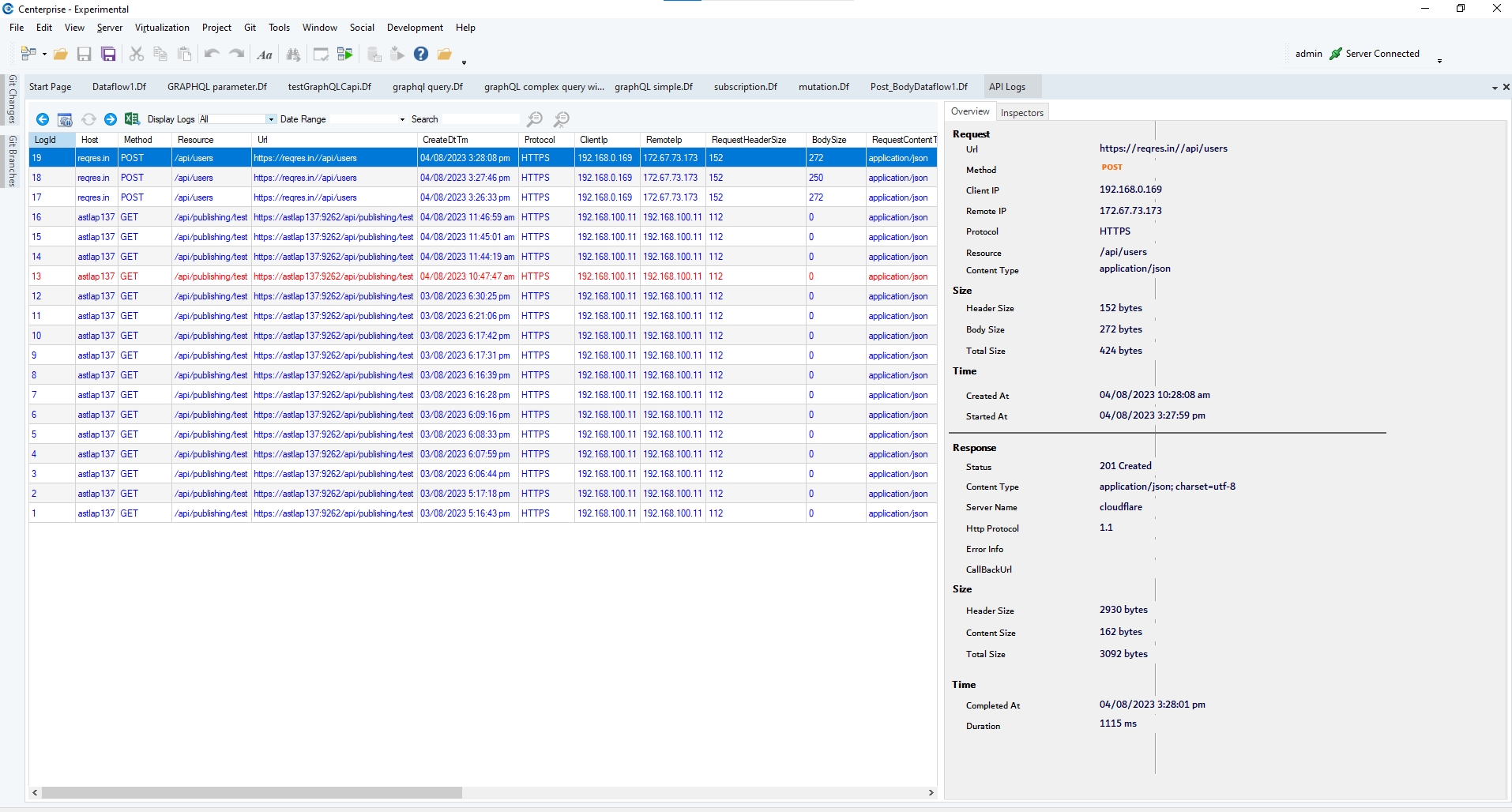Click the Undo arrow in toolbar
The height and width of the screenshot is (812, 1512).
(212, 55)
